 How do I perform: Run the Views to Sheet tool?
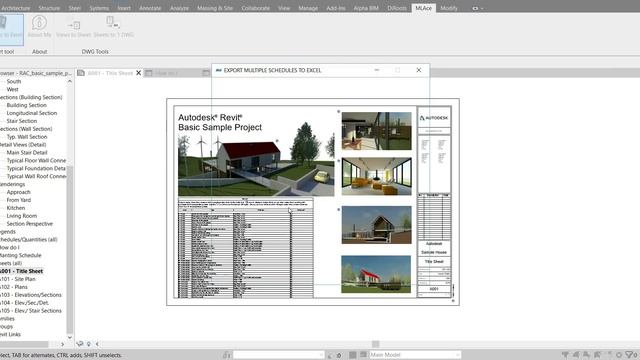[x=73, y=27]
